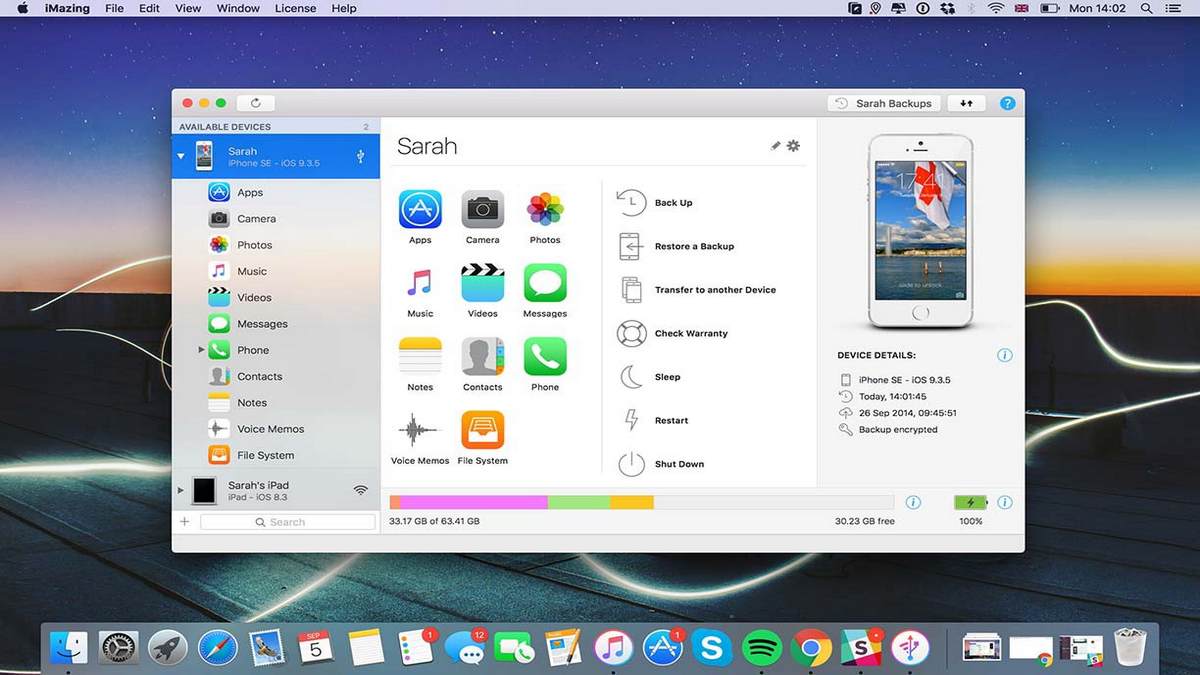Collapse the Sarah device in the sidebar
The height and width of the screenshot is (675, 1200).
click(181, 155)
